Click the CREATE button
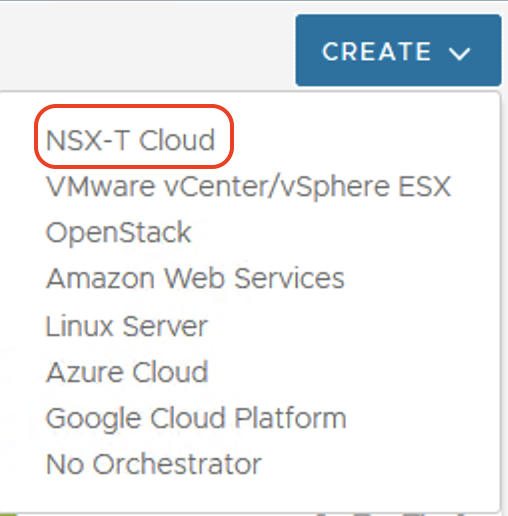 click(398, 50)
